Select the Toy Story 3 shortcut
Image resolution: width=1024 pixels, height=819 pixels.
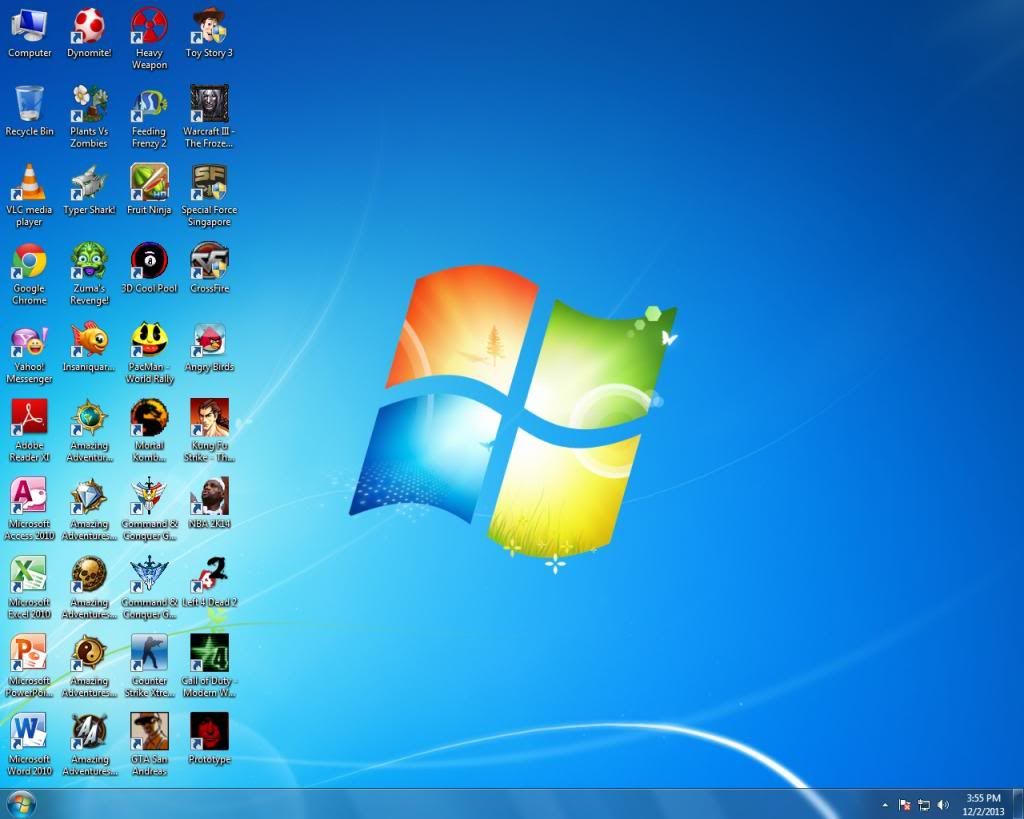209,27
